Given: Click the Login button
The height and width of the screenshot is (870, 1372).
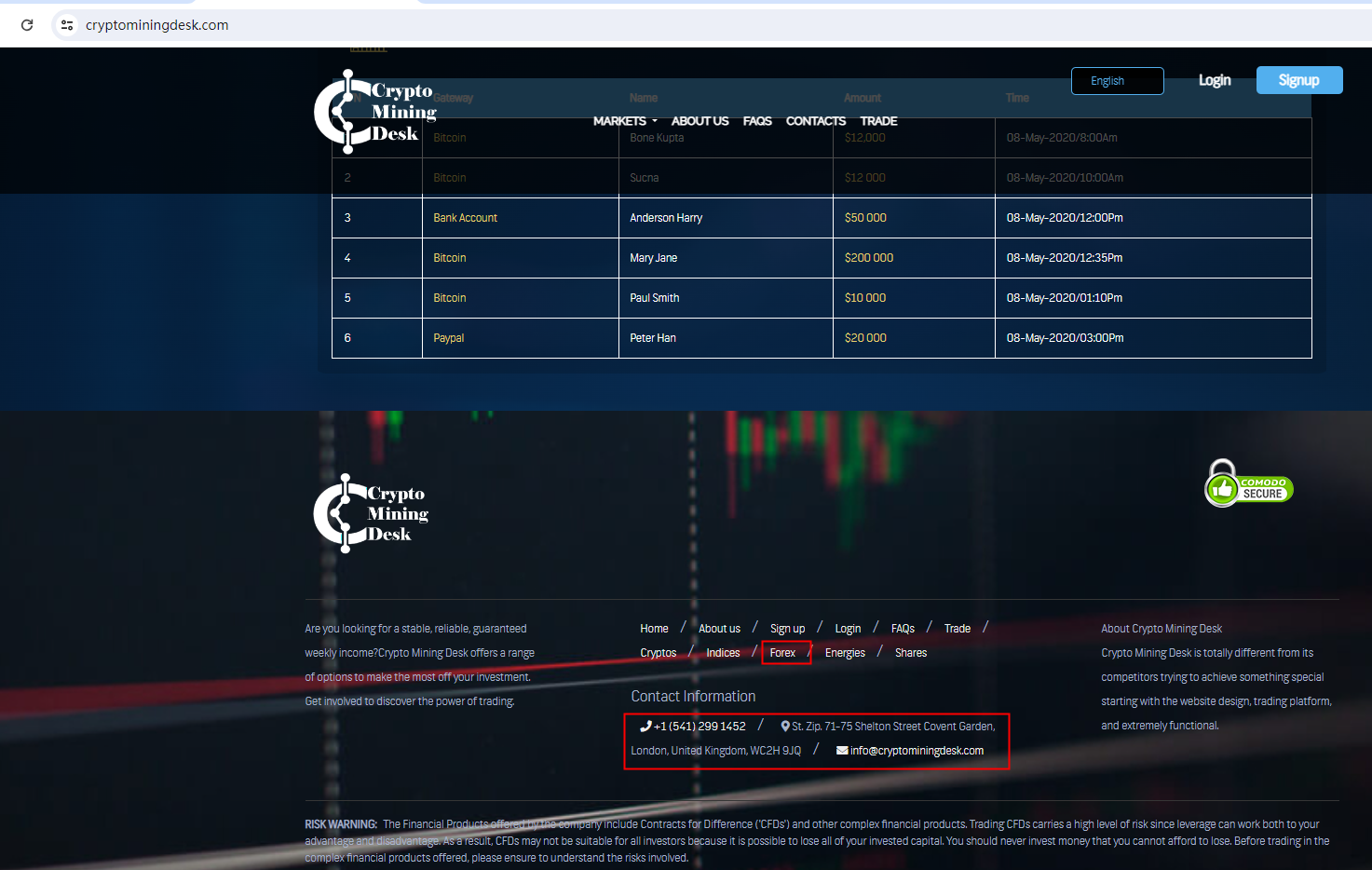Looking at the screenshot, I should coord(1215,80).
